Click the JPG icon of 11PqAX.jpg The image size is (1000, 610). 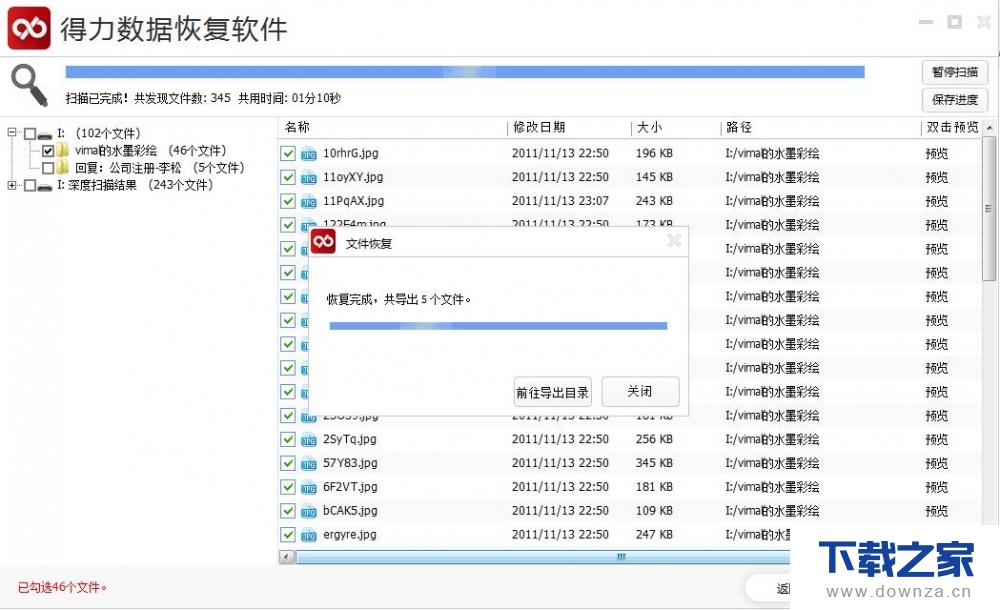pos(309,202)
